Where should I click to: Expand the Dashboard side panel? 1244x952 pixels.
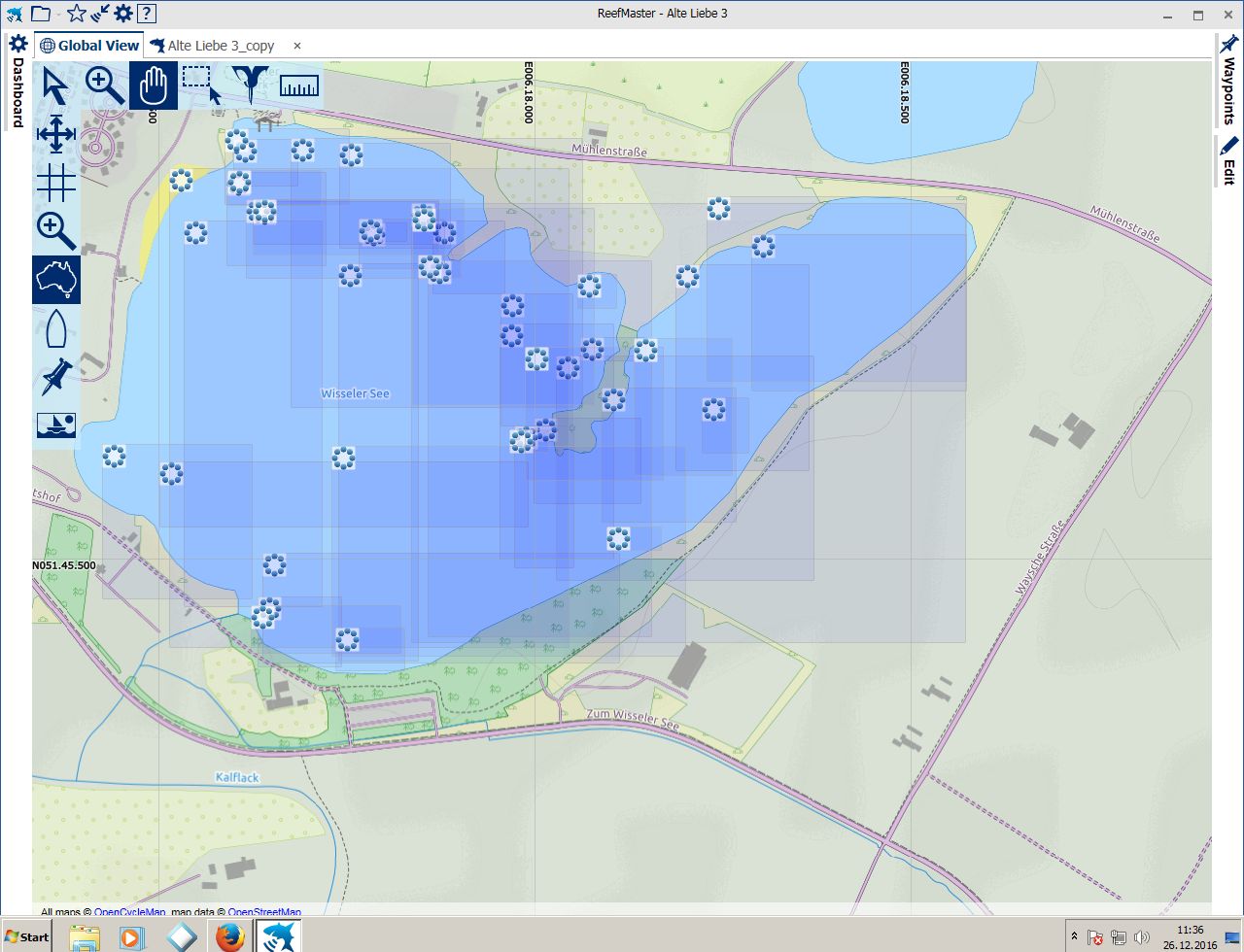coord(17,83)
